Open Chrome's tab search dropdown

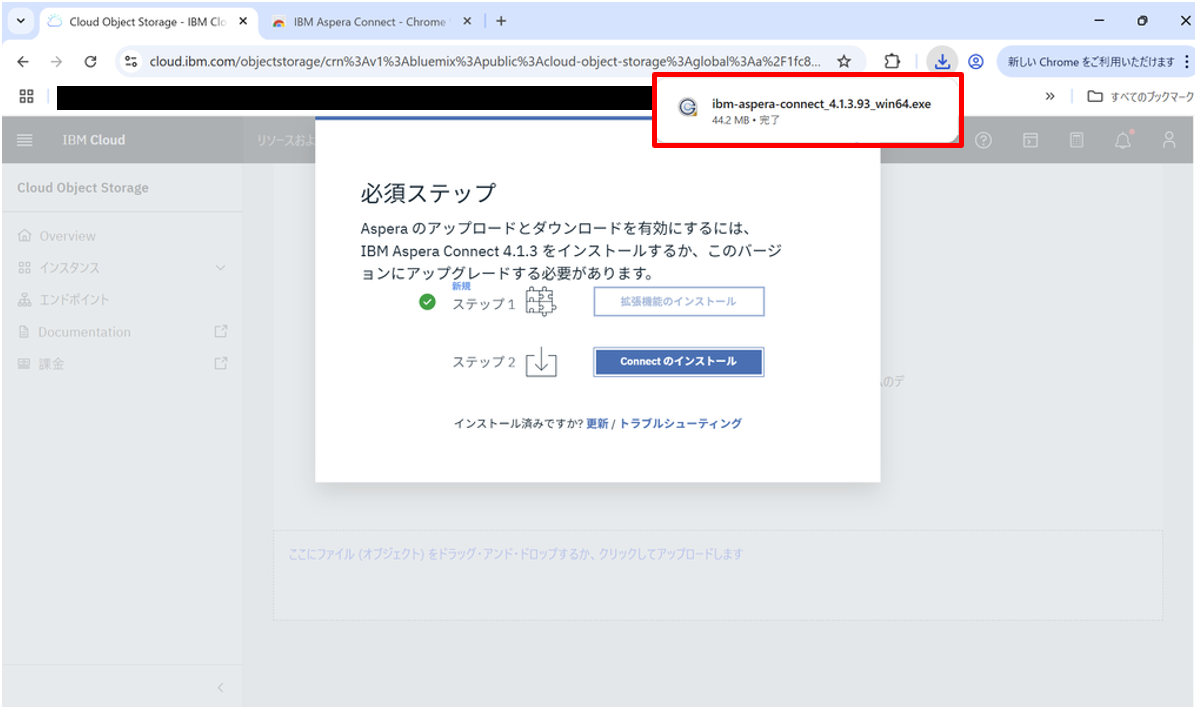tap(19, 20)
